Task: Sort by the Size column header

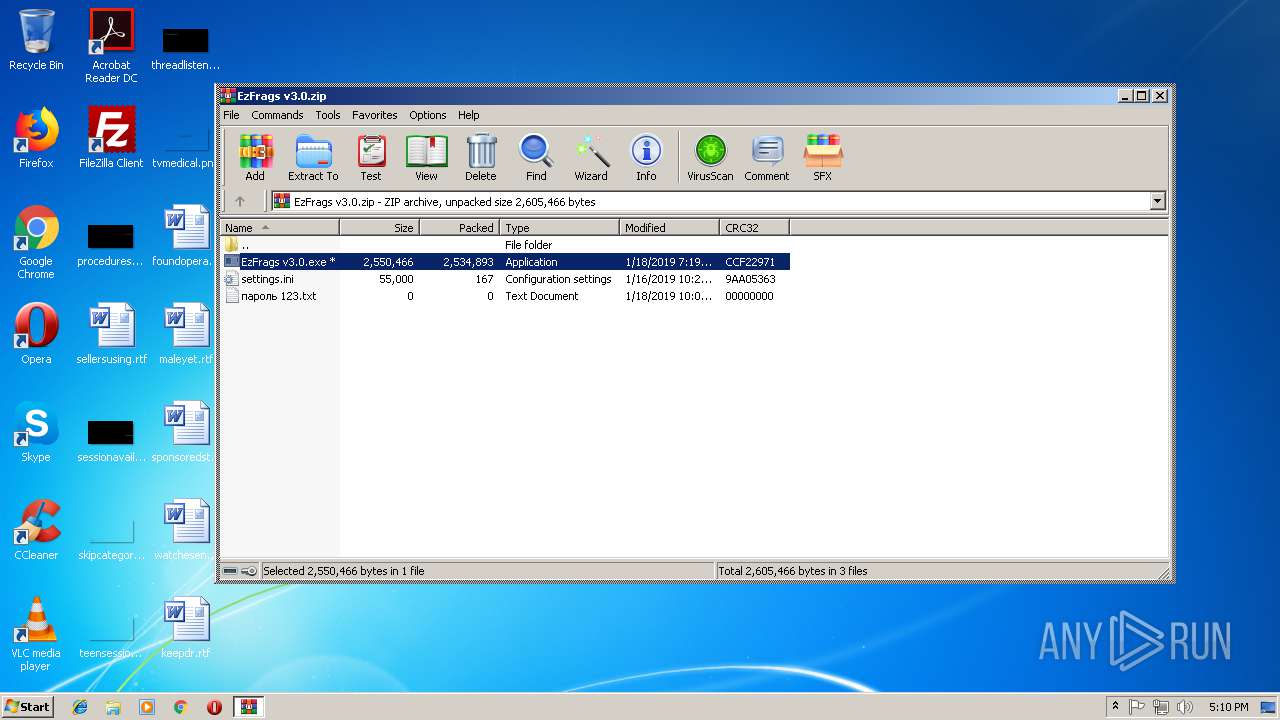Action: click(379, 228)
